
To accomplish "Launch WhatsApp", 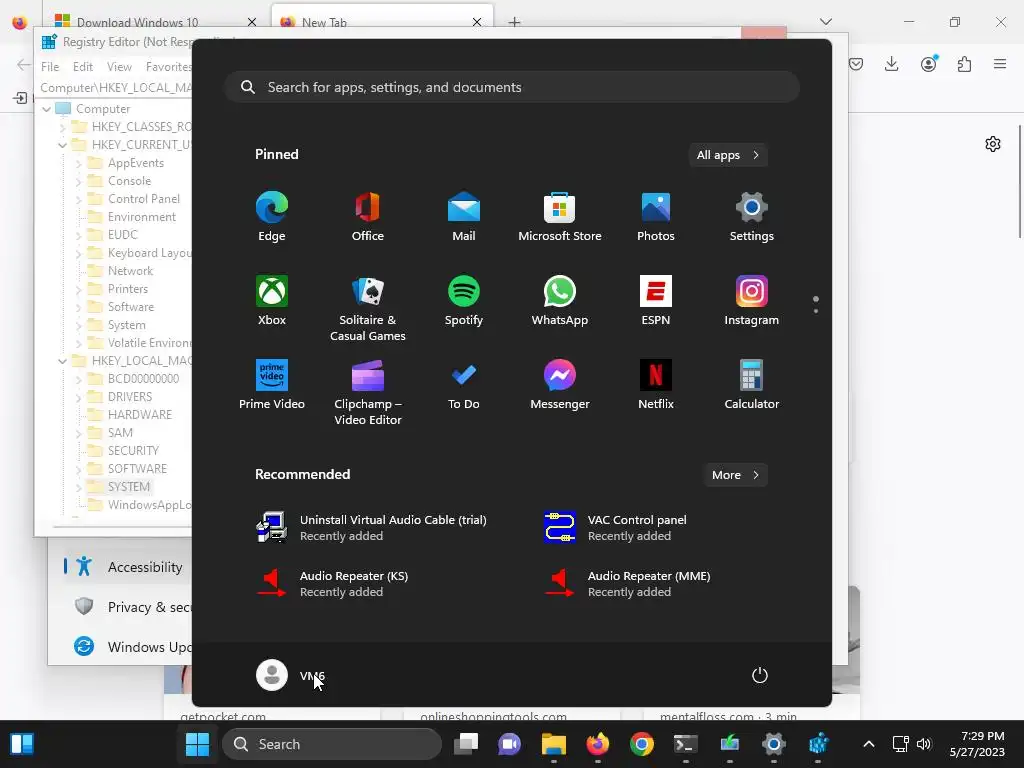I will (560, 300).
